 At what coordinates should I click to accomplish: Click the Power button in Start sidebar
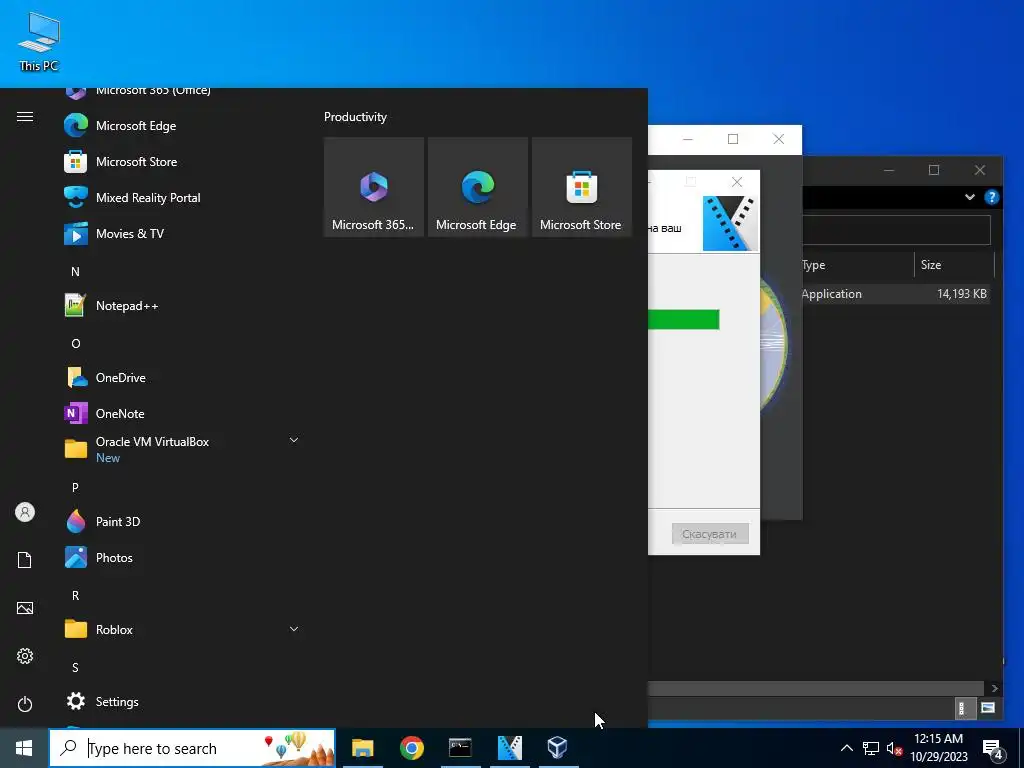click(25, 704)
